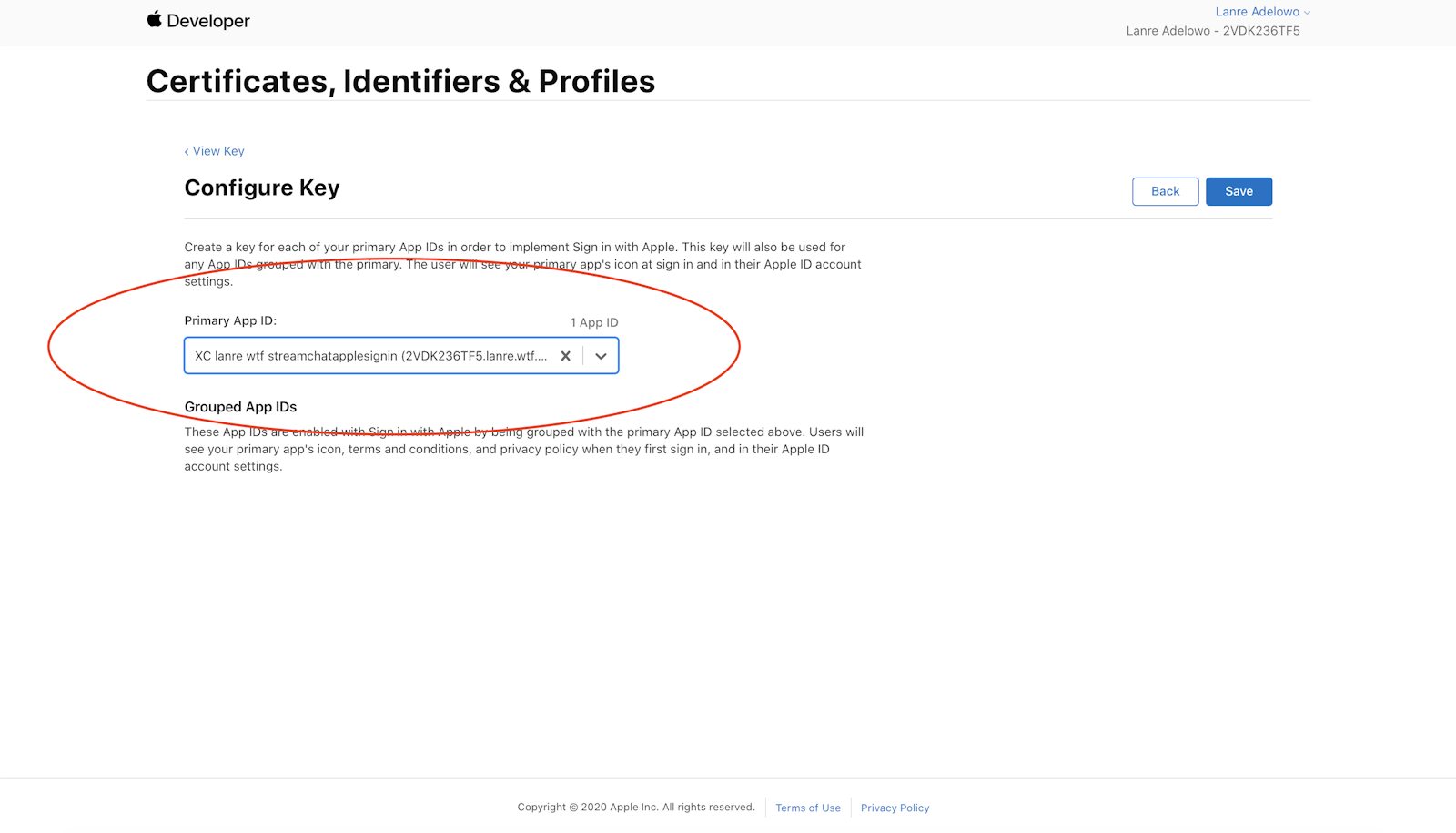Click the team name with ID 2VDK236TF5

pos(1213,31)
